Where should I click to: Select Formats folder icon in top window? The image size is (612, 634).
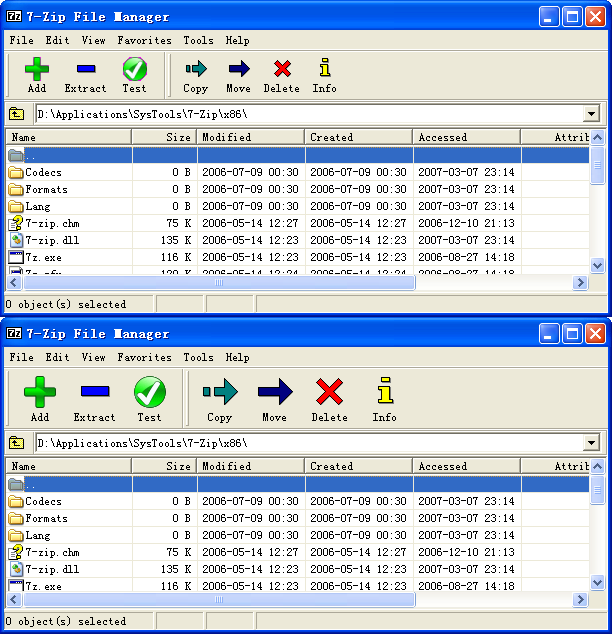point(16,189)
